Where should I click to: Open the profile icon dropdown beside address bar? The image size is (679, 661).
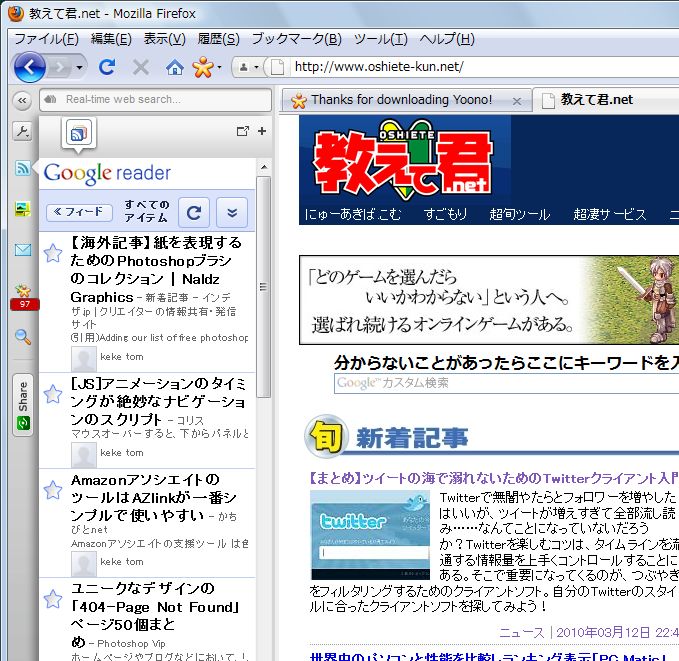pos(249,67)
